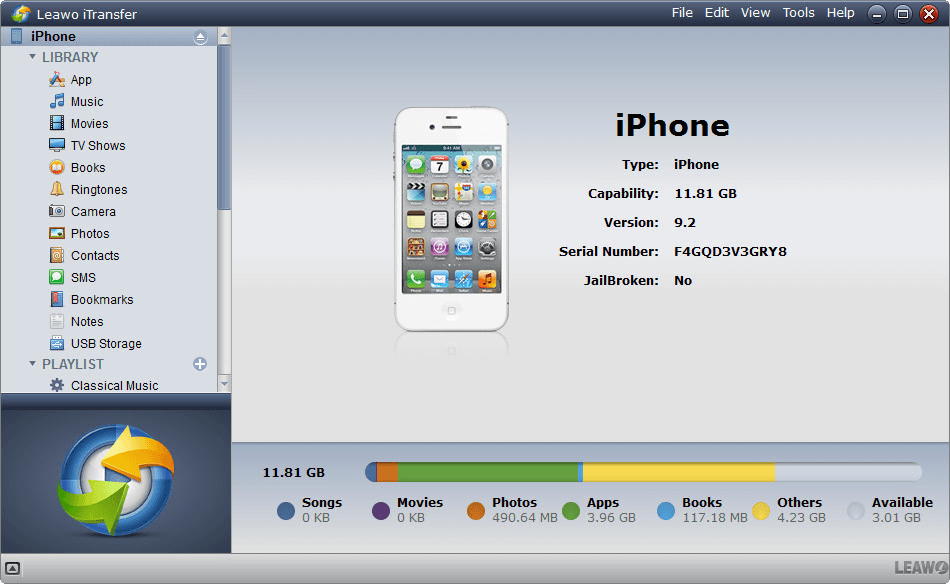The image size is (950, 584).
Task: Click the iPhone device image
Action: click(451, 219)
